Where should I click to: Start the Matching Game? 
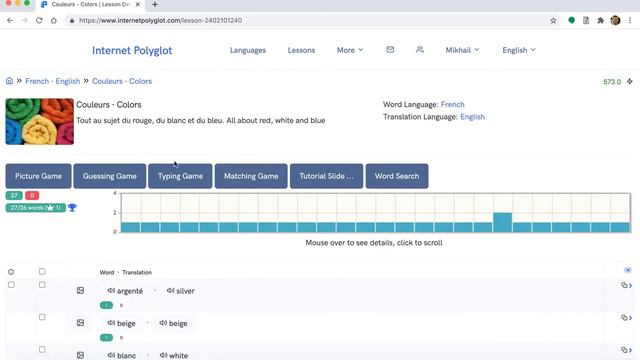(x=251, y=176)
